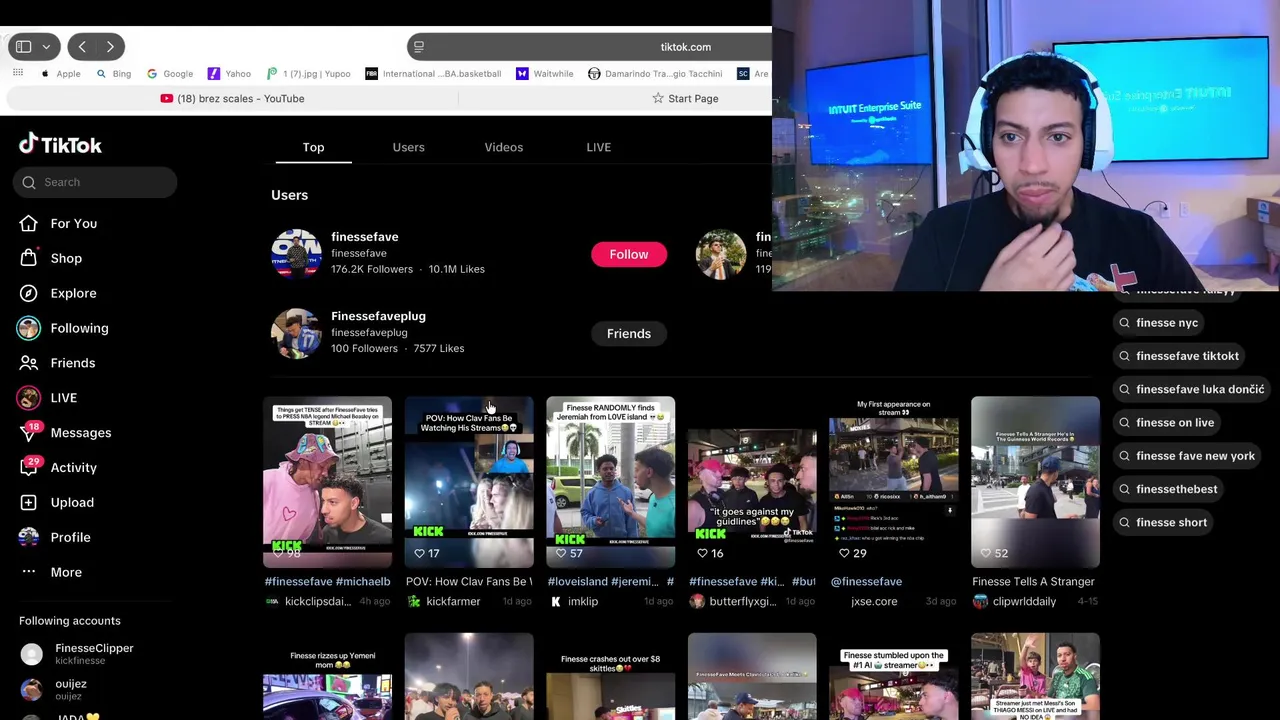This screenshot has height=720, width=1280.
Task: Click the Finessefaveplug profile avatar
Action: [296, 333]
